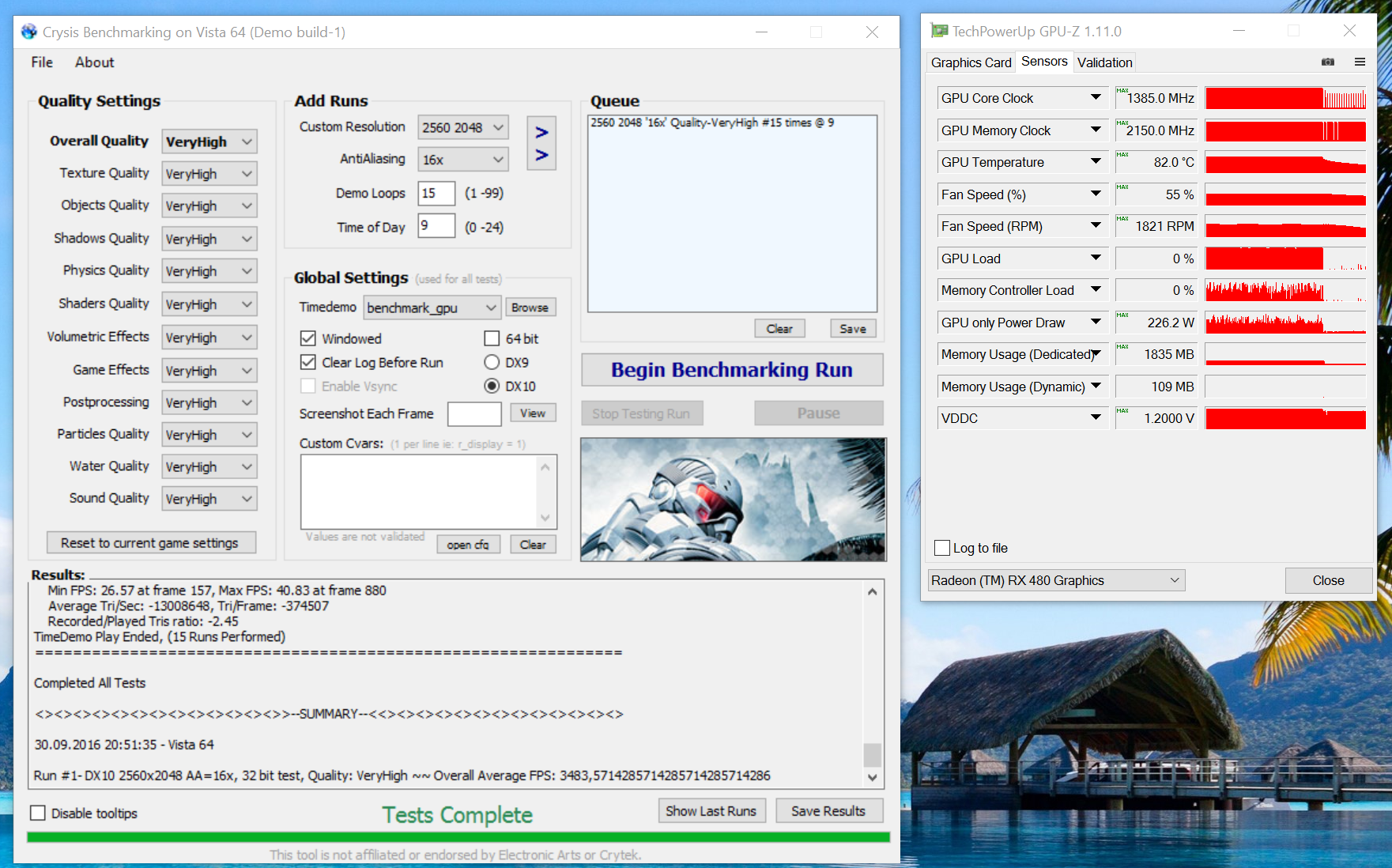Click the queued 2560 2048 16x run entry
The height and width of the screenshot is (868, 1392).
712,123
